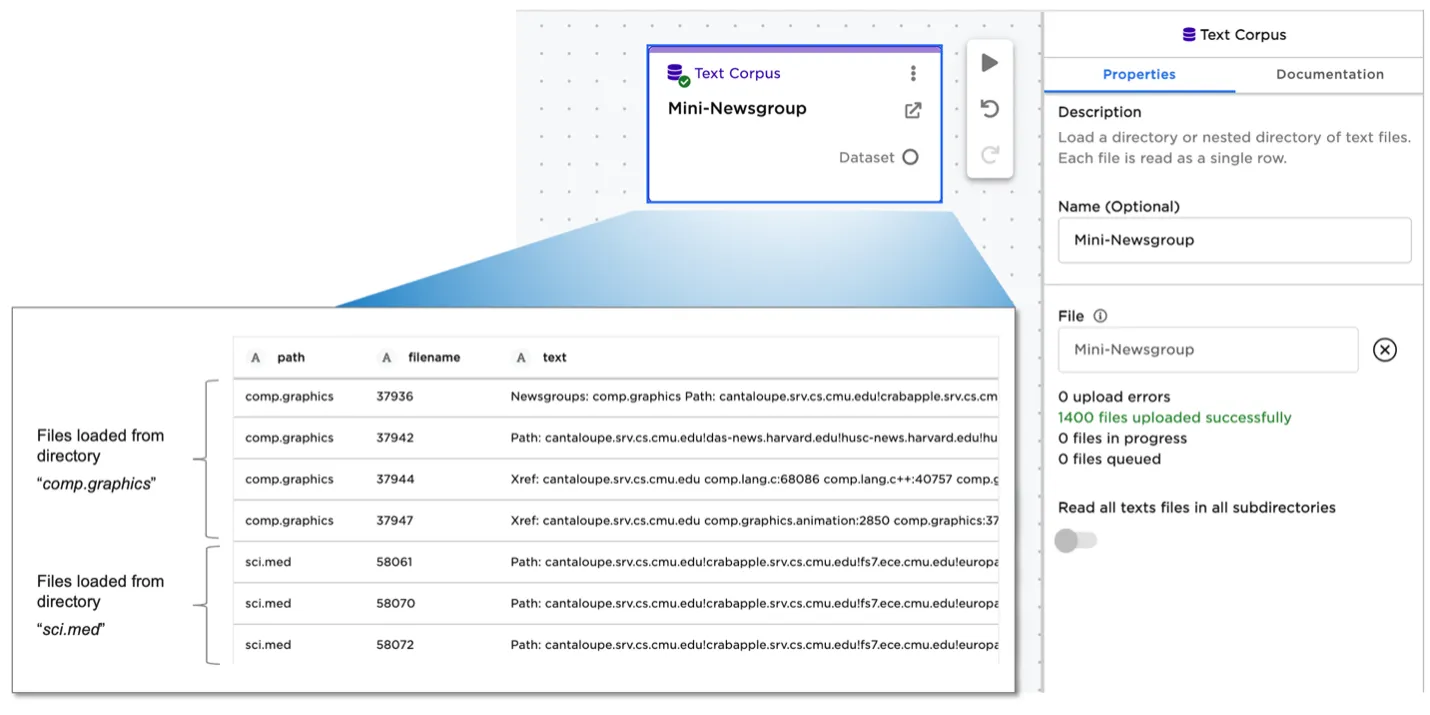Image resolution: width=1430 pixels, height=715 pixels.
Task: Sort by the path column header
Action: [290, 357]
